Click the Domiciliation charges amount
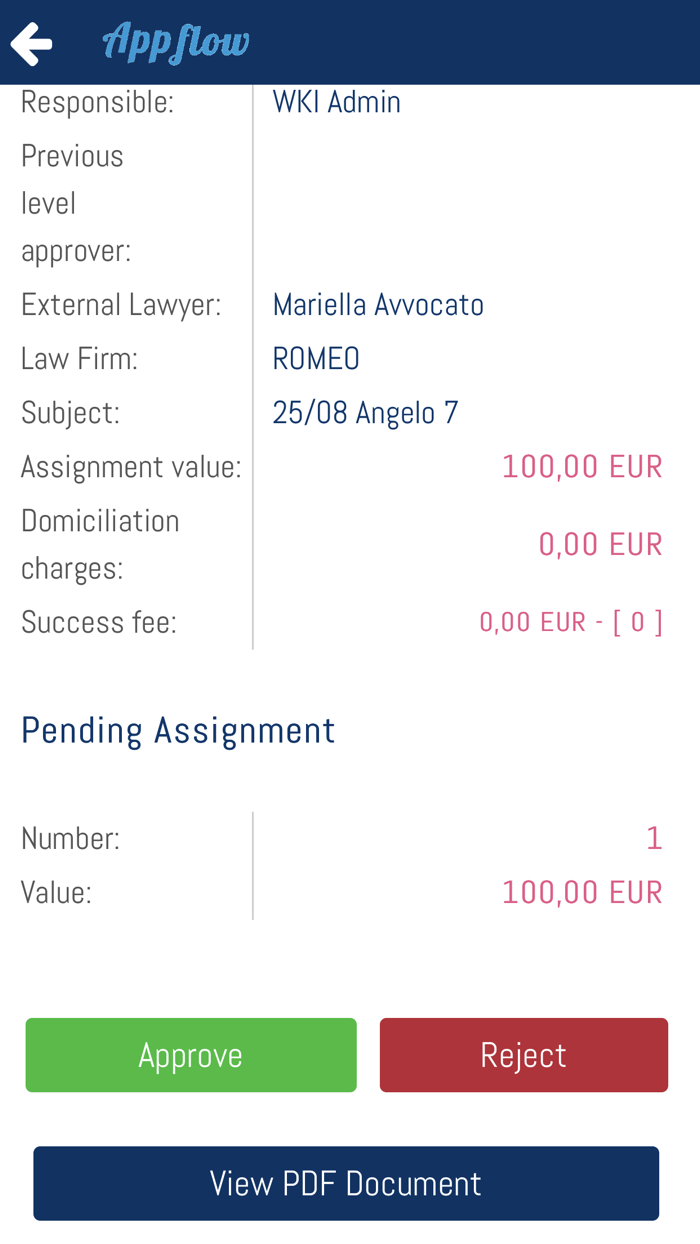This screenshot has width=700, height=1244. [x=600, y=543]
